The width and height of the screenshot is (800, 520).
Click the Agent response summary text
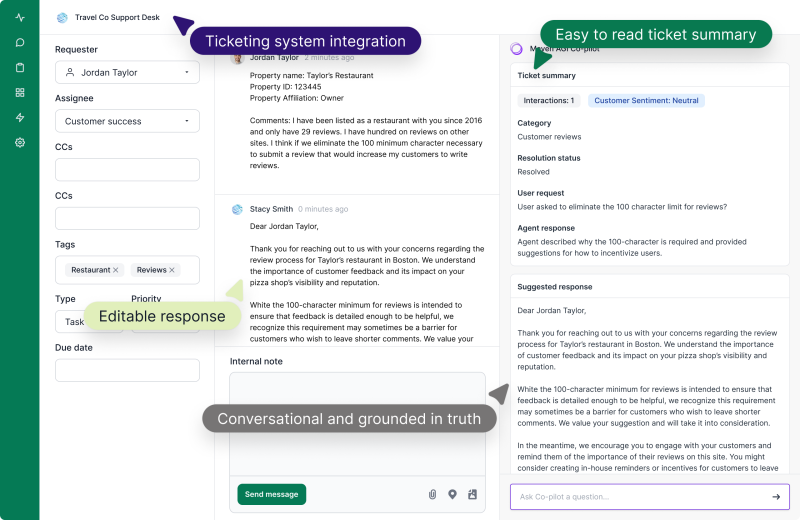click(632, 247)
